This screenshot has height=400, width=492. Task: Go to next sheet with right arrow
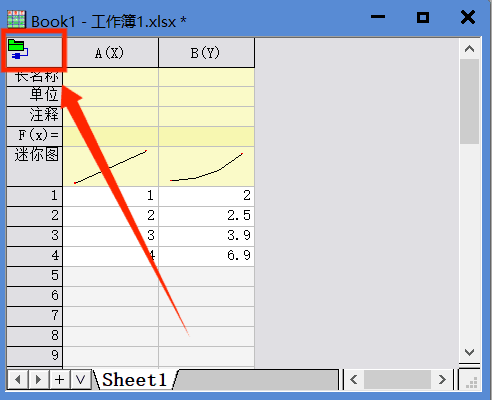tap(39, 380)
